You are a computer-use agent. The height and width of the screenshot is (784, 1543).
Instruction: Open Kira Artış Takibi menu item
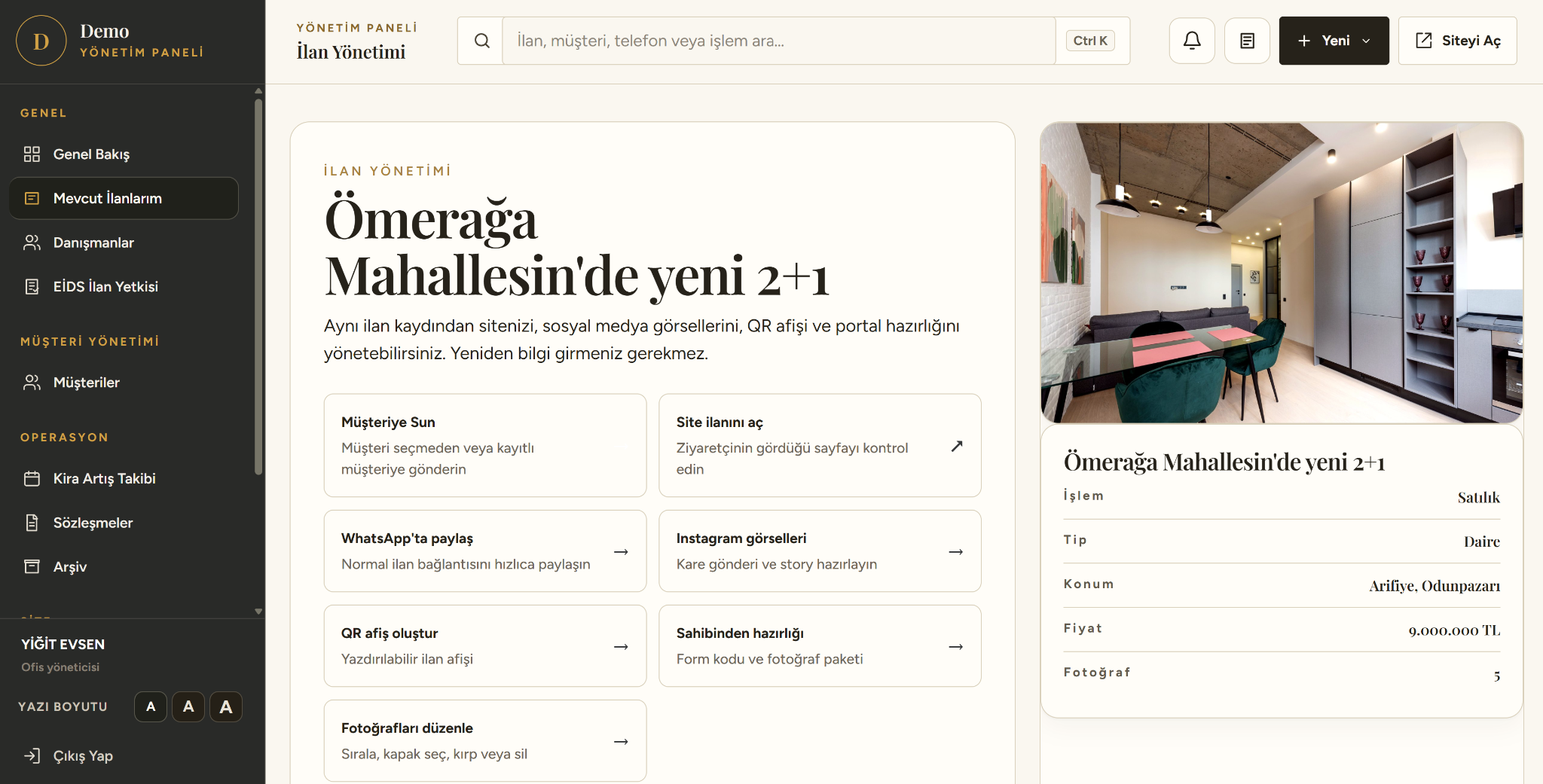click(124, 479)
